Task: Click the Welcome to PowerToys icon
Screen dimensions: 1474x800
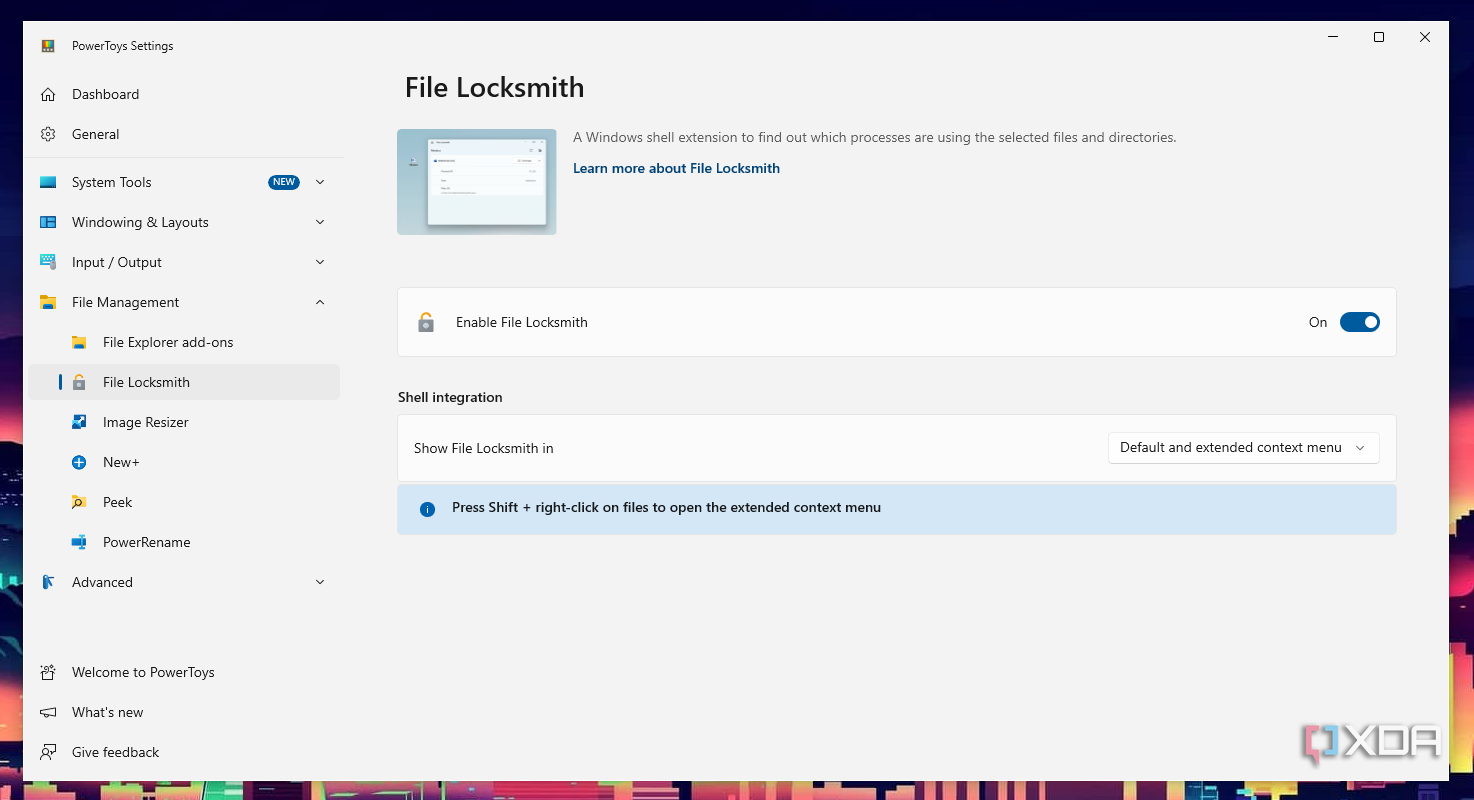Action: 48,672
